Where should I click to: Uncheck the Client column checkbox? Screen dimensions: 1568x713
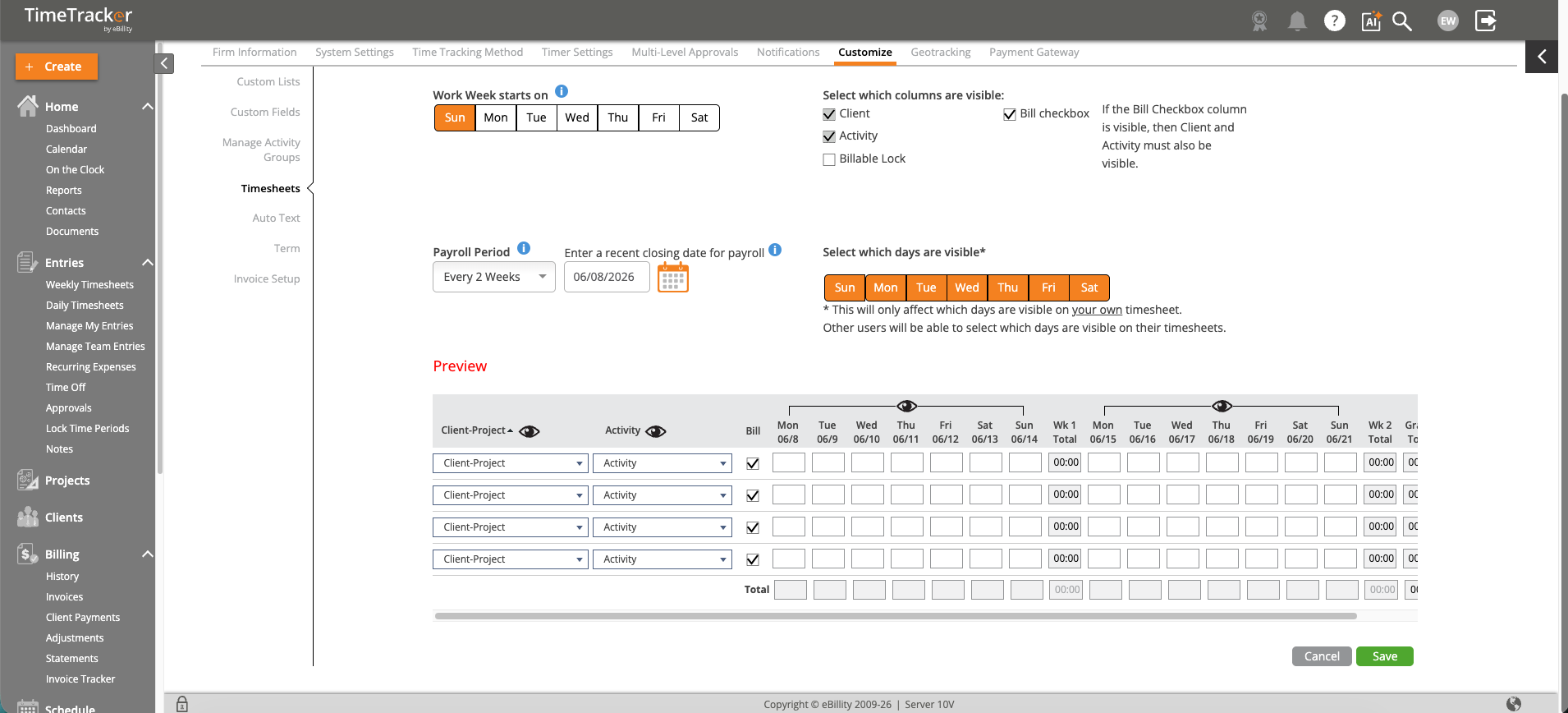tap(829, 114)
